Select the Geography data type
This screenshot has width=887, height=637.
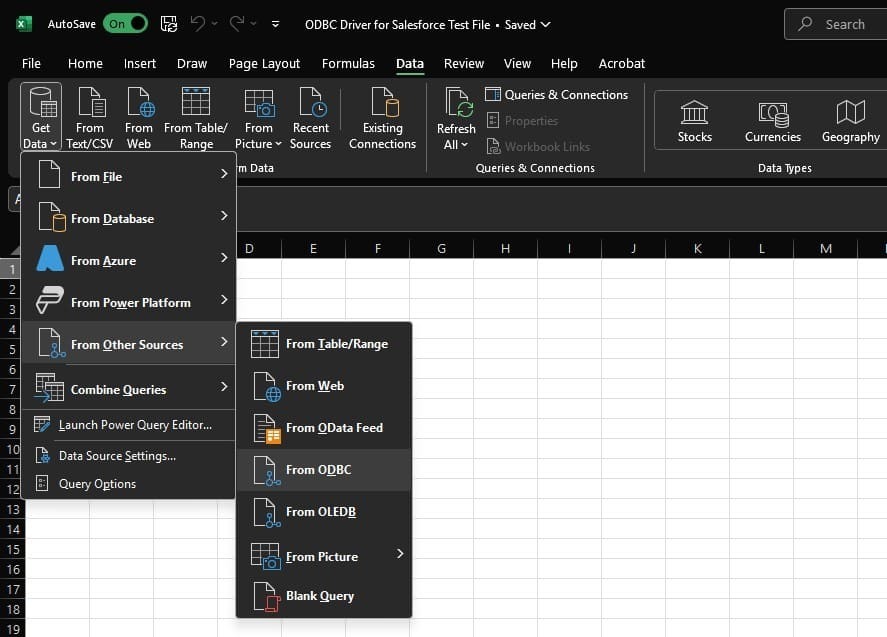(x=851, y=120)
